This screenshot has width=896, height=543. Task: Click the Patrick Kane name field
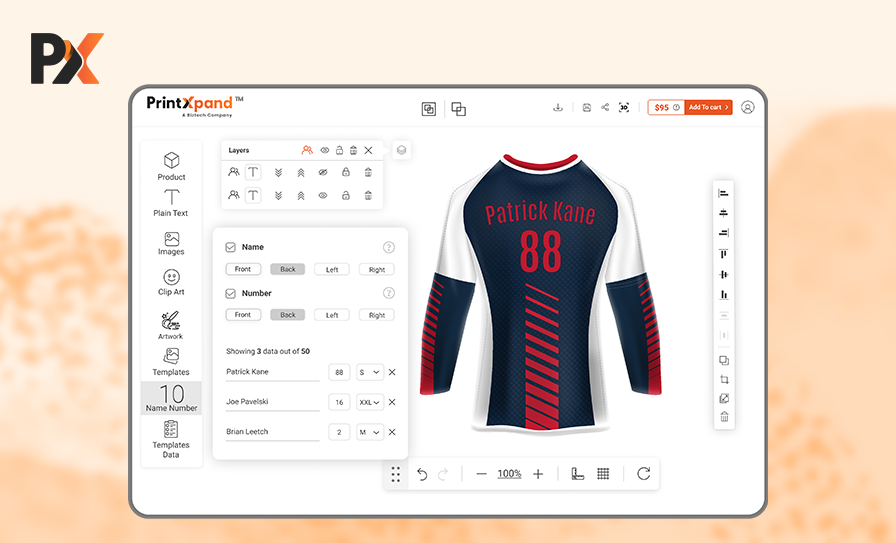[x=272, y=372]
